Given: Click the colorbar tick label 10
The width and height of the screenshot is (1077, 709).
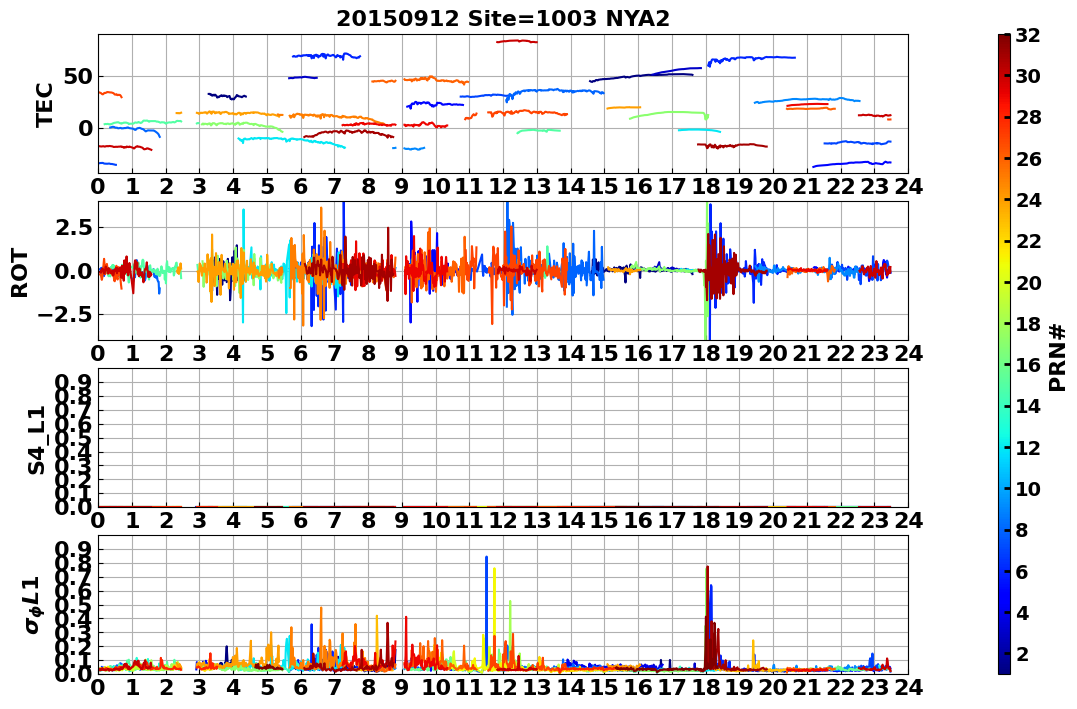Looking at the screenshot, I should (1028, 488).
